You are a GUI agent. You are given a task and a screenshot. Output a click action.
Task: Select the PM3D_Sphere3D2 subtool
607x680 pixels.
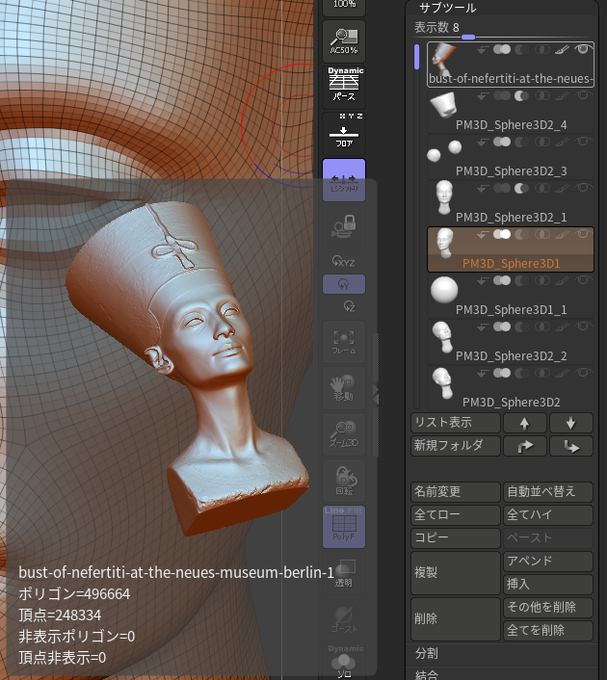(510, 389)
